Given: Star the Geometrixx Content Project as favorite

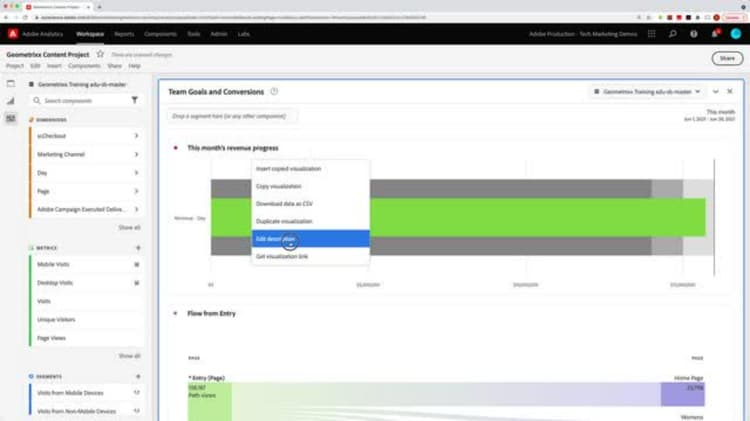Looking at the screenshot, I should click(100, 54).
